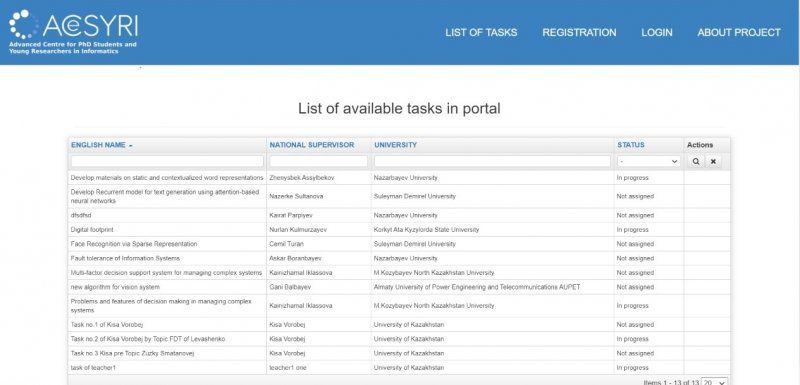Image resolution: width=800 pixels, height=385 pixels.
Task: Click supervisor 'teacher1 one'
Action: coord(288,368)
